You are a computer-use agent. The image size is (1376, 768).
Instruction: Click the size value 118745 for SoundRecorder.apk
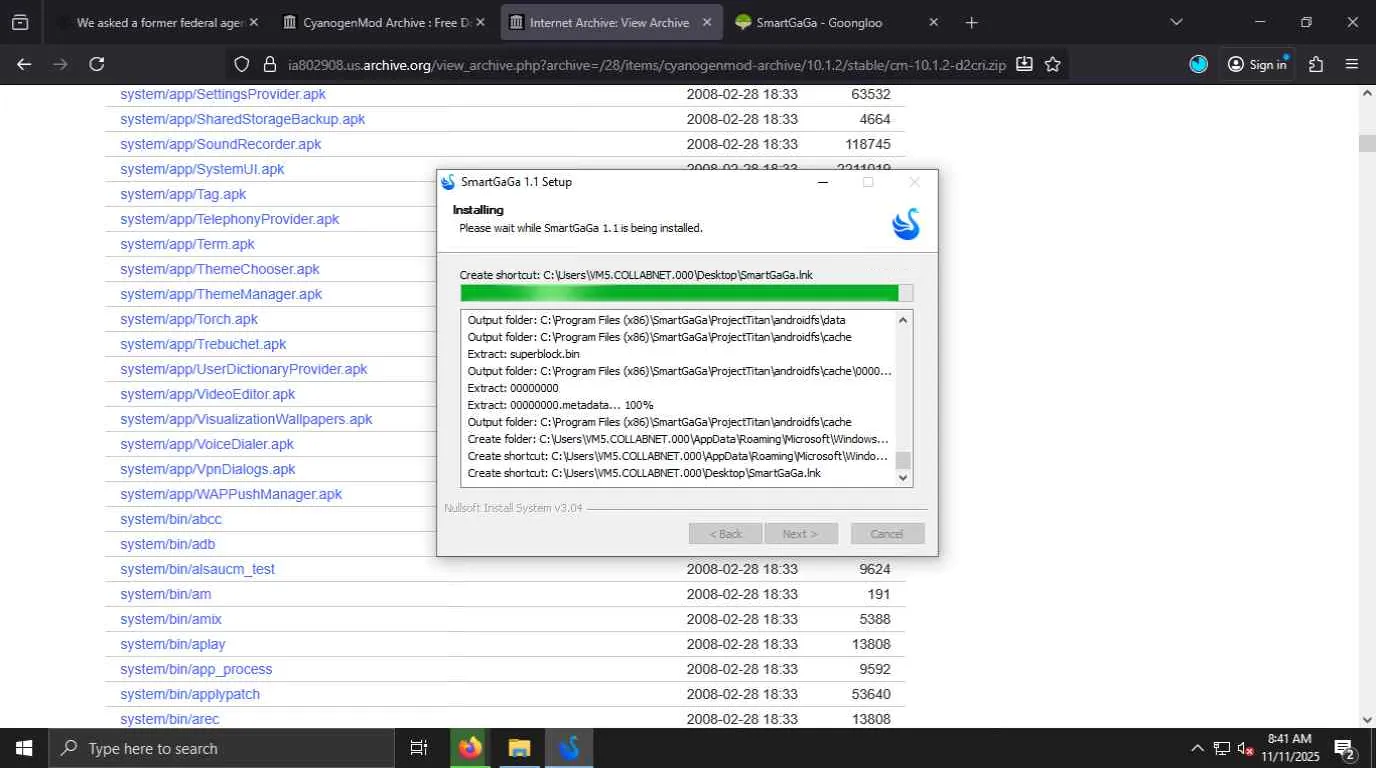867,144
